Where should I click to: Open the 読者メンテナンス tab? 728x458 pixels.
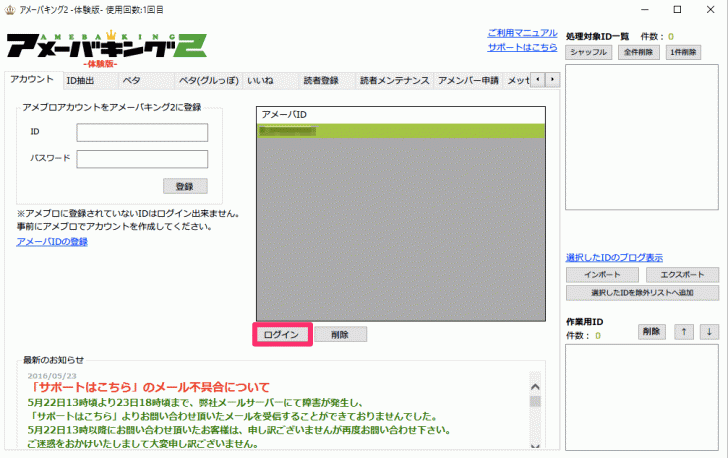point(394,80)
